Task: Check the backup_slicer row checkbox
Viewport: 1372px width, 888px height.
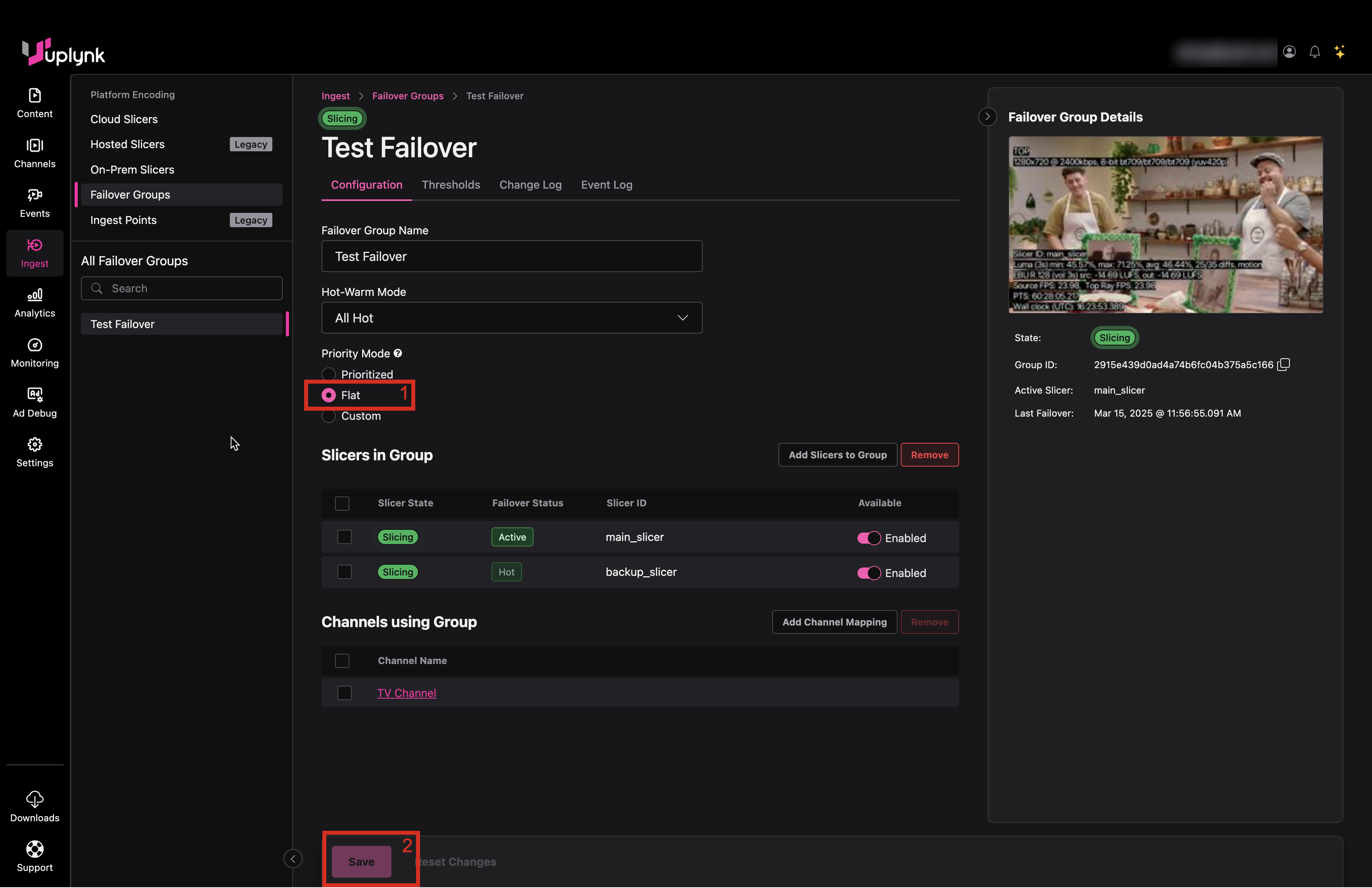Action: [344, 572]
